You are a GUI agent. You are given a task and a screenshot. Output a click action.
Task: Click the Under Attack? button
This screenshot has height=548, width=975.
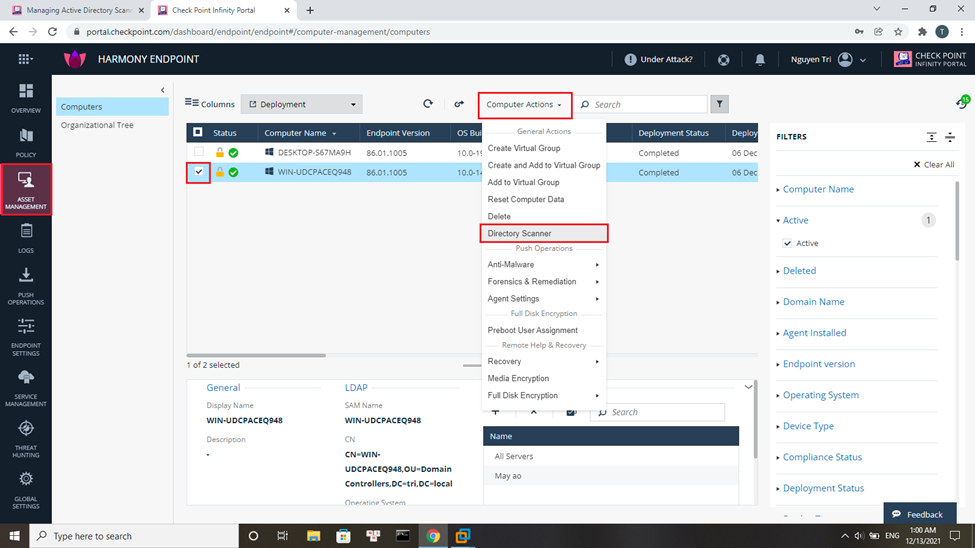click(x=658, y=60)
